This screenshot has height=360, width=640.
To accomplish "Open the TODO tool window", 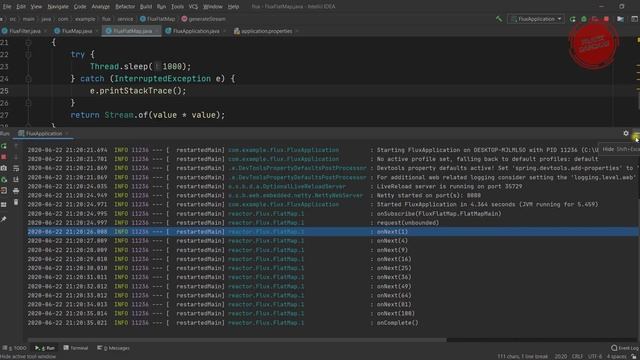I will coord(15,348).
